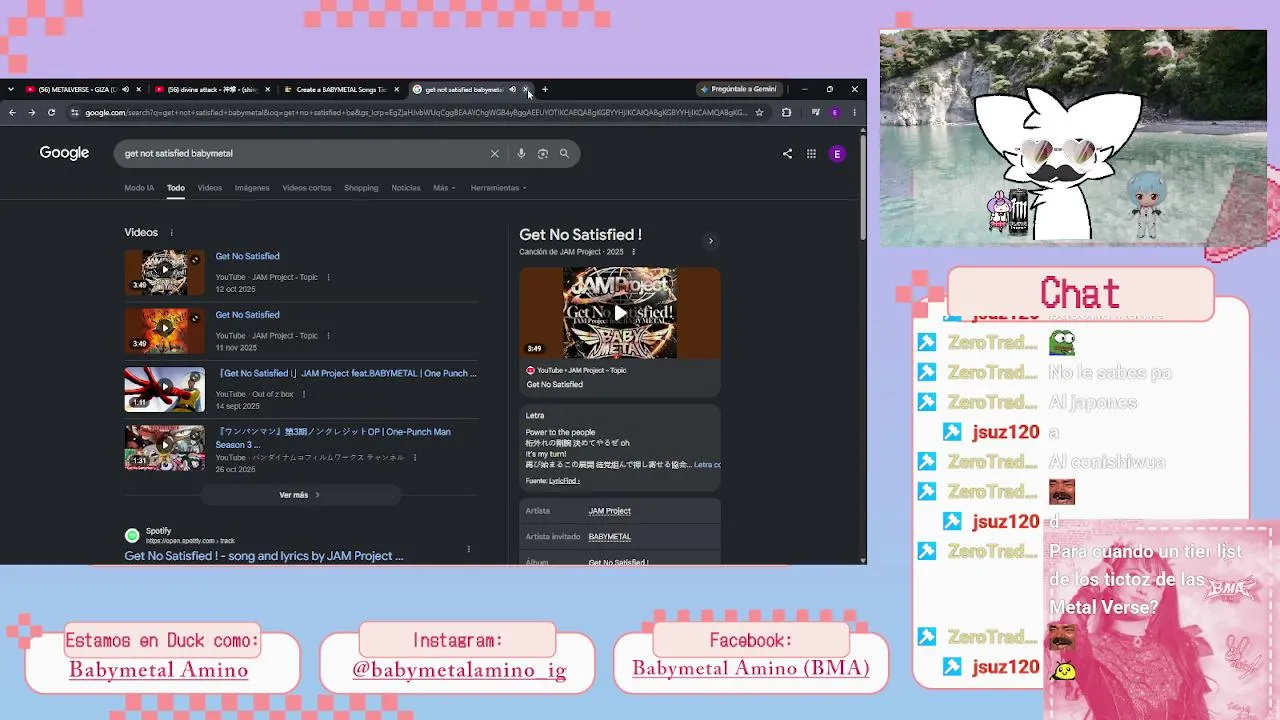The image size is (1280, 720).
Task: Click the browser address bar URL
Action: 416,113
